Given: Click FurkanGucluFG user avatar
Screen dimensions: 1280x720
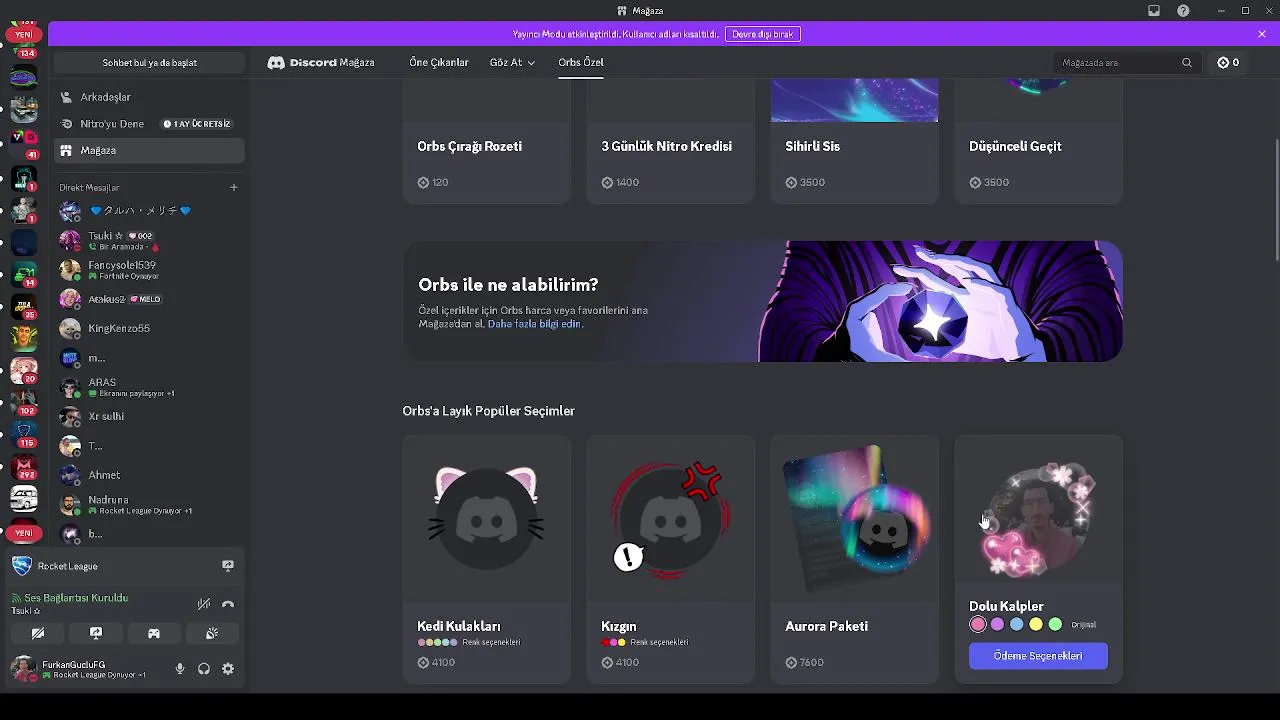Looking at the screenshot, I should click(23, 669).
